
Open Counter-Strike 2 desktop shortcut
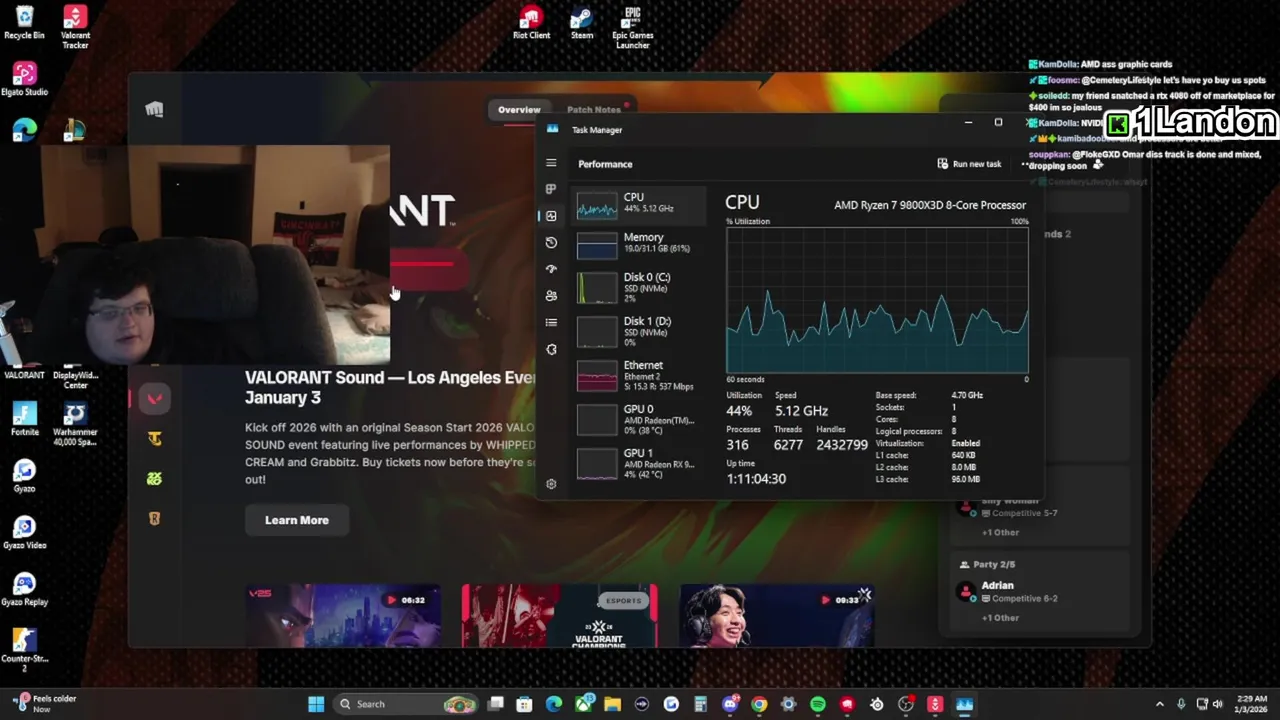pos(24,650)
